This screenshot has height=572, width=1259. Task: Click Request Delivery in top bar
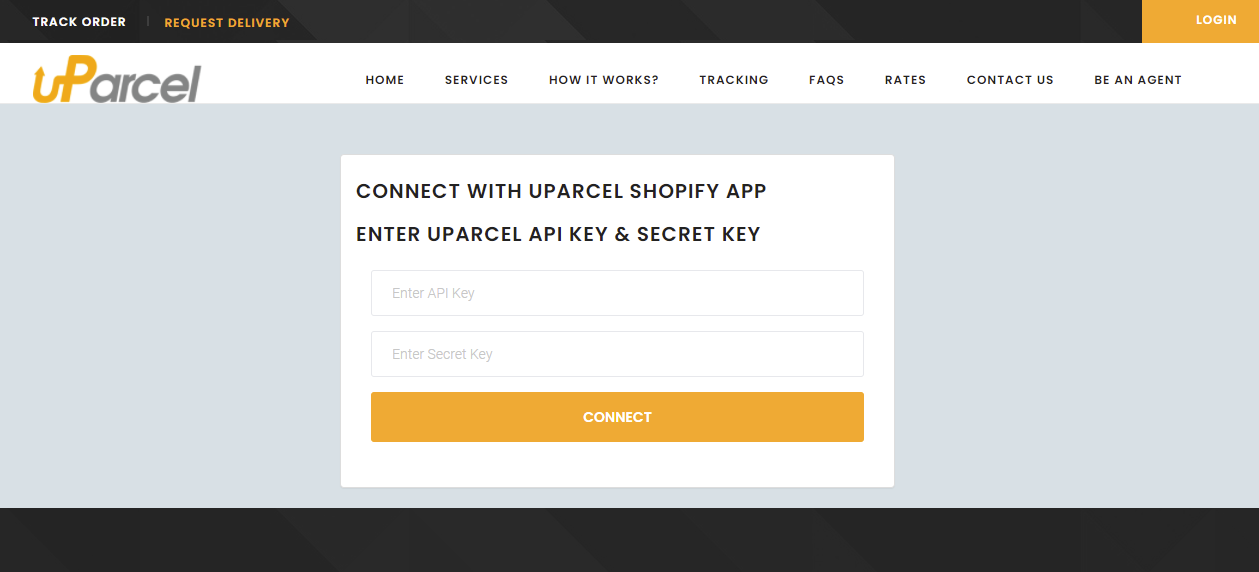click(227, 22)
